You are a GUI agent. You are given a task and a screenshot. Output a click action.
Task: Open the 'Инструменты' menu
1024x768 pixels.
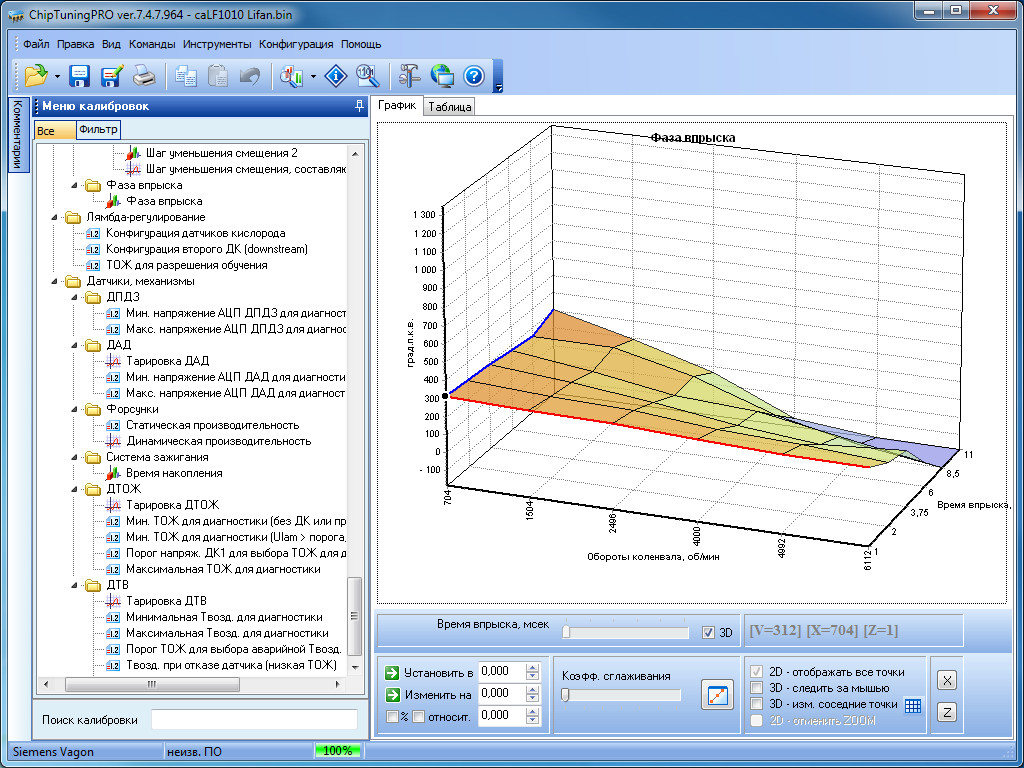click(217, 44)
